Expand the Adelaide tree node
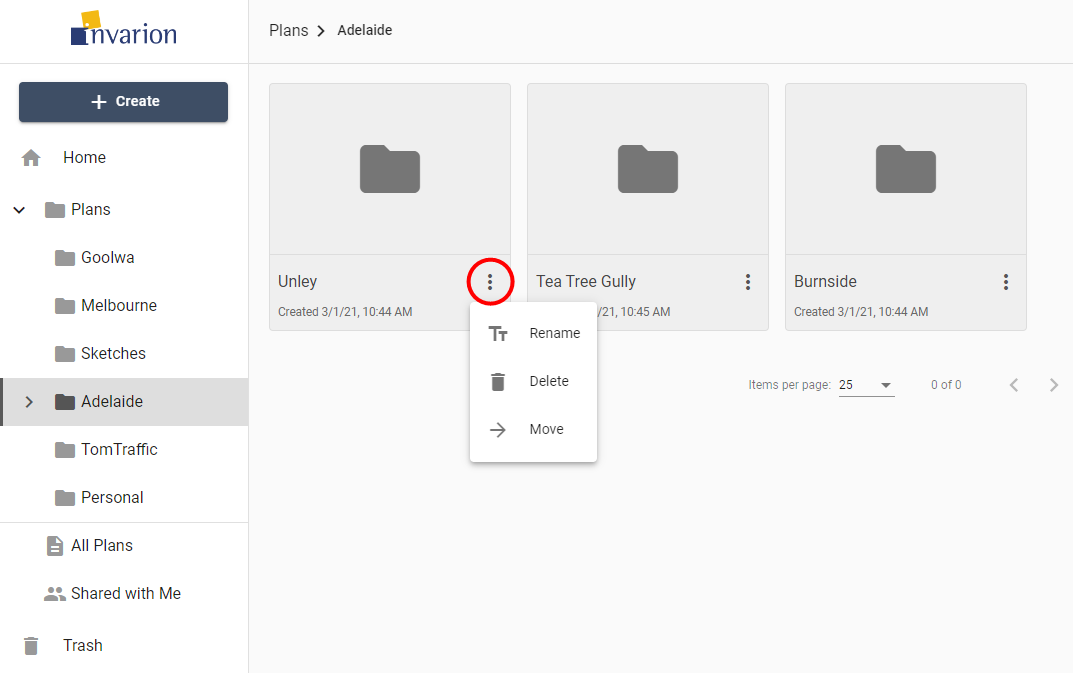Screen dimensions: 1073x673 (29, 402)
